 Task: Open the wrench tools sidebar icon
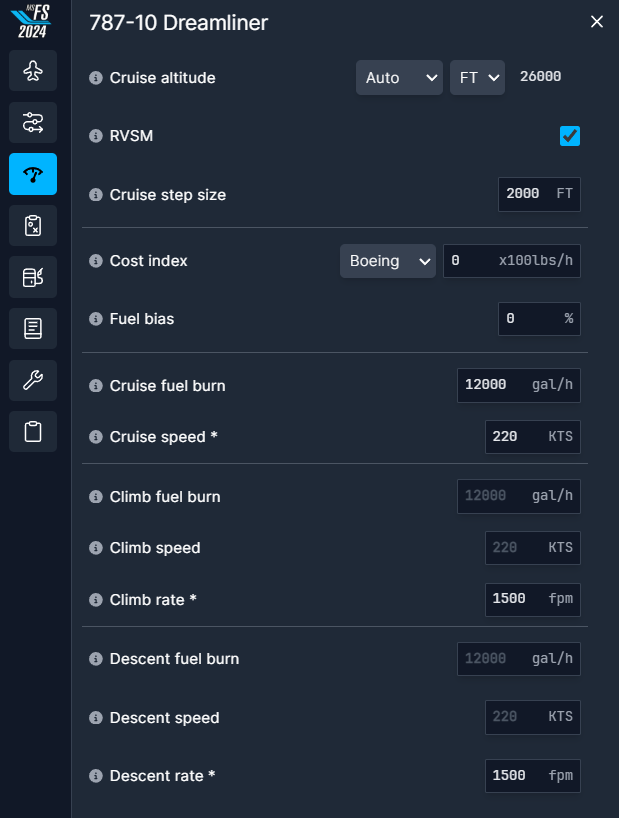pos(33,380)
